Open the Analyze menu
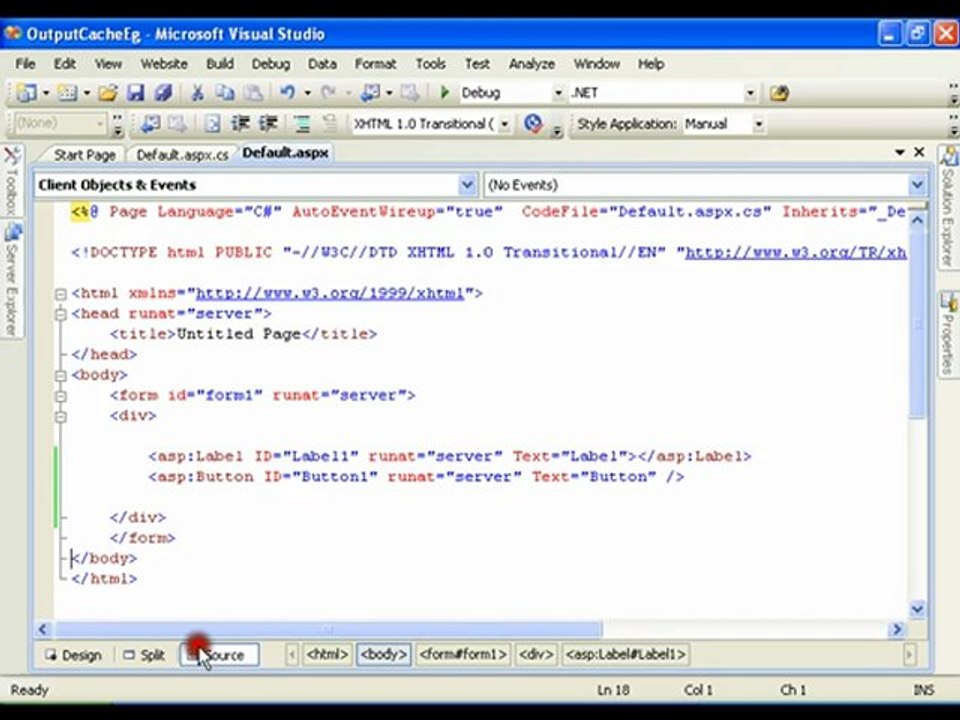 [x=531, y=64]
